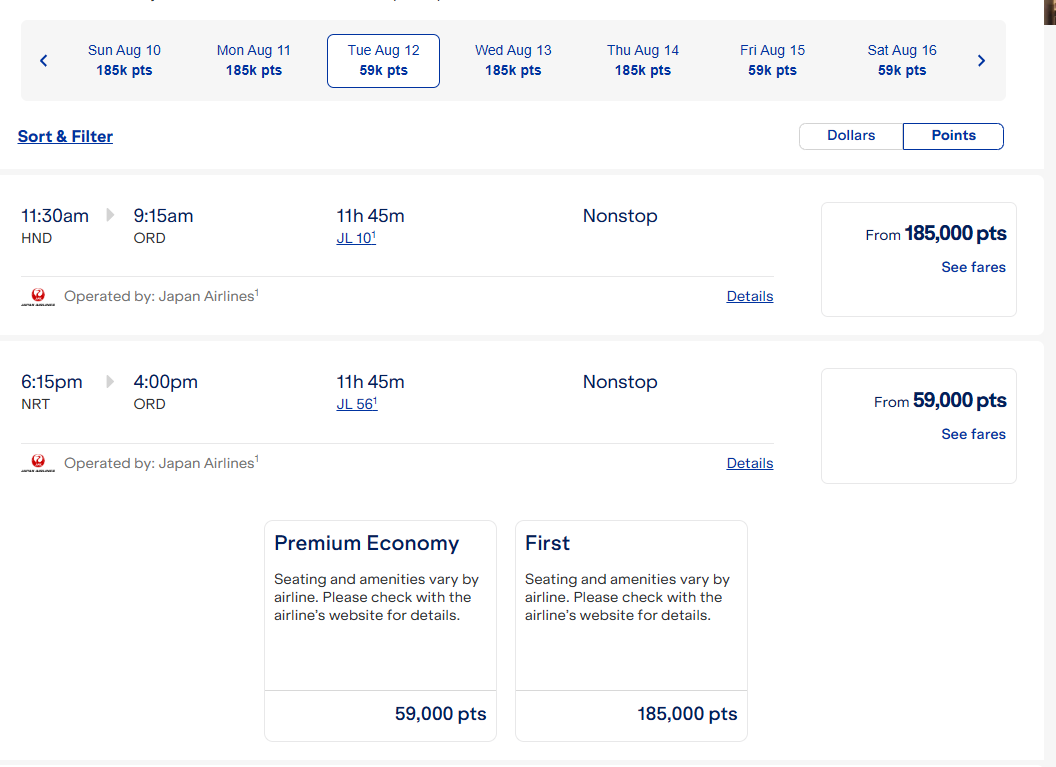The height and width of the screenshot is (767, 1056).
Task: Open flight number JL 10 link
Action: point(355,239)
